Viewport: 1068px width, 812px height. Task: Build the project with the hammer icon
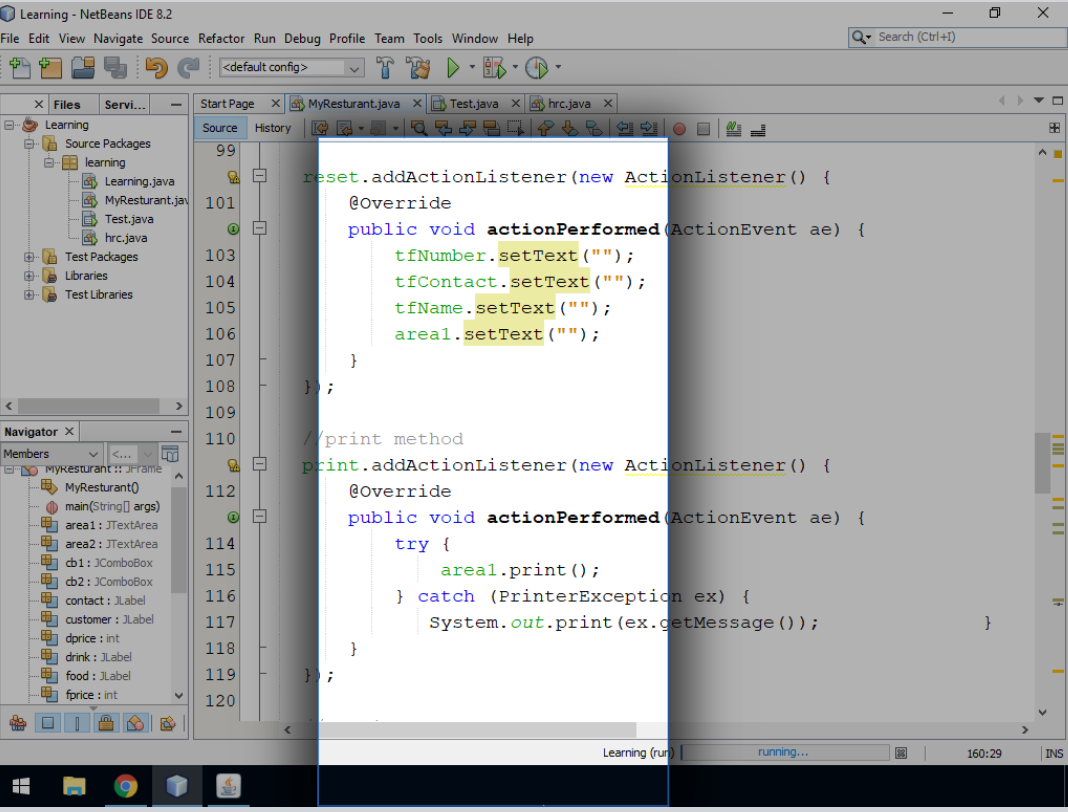pyautogui.click(x=384, y=68)
